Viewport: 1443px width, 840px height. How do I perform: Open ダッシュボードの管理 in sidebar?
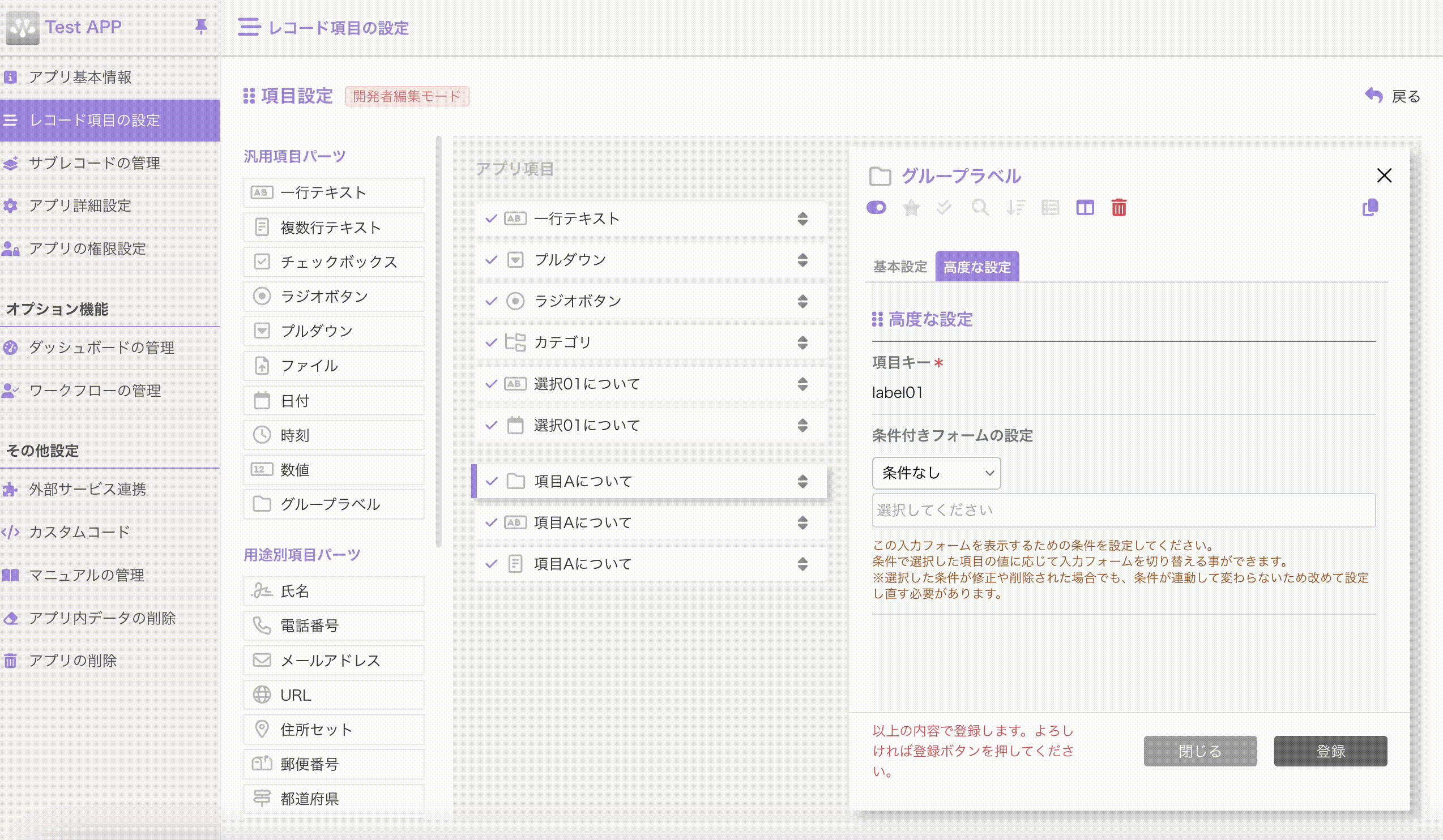click(110, 348)
